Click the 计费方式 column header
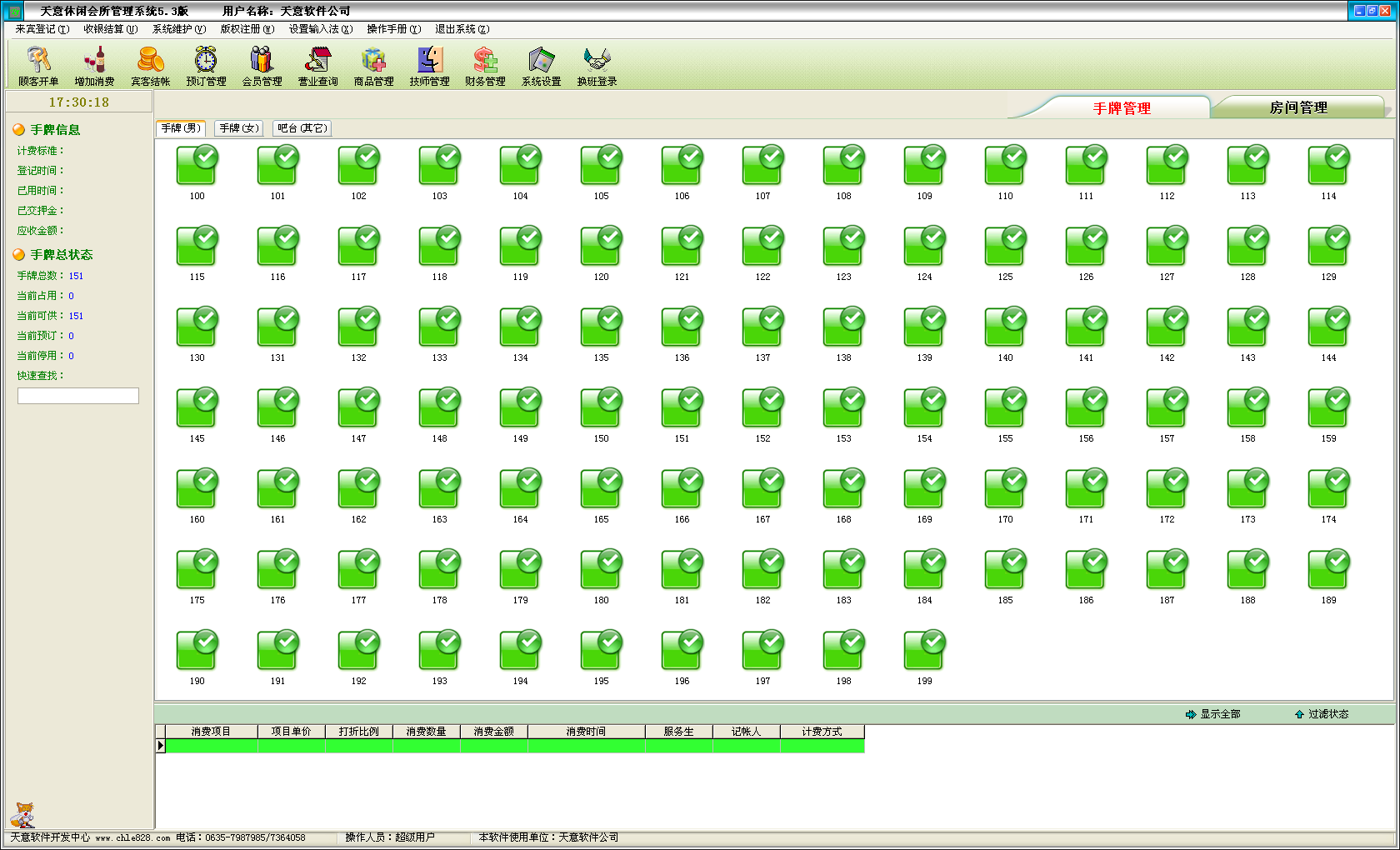The width and height of the screenshot is (1400, 850). pyautogui.click(x=822, y=732)
